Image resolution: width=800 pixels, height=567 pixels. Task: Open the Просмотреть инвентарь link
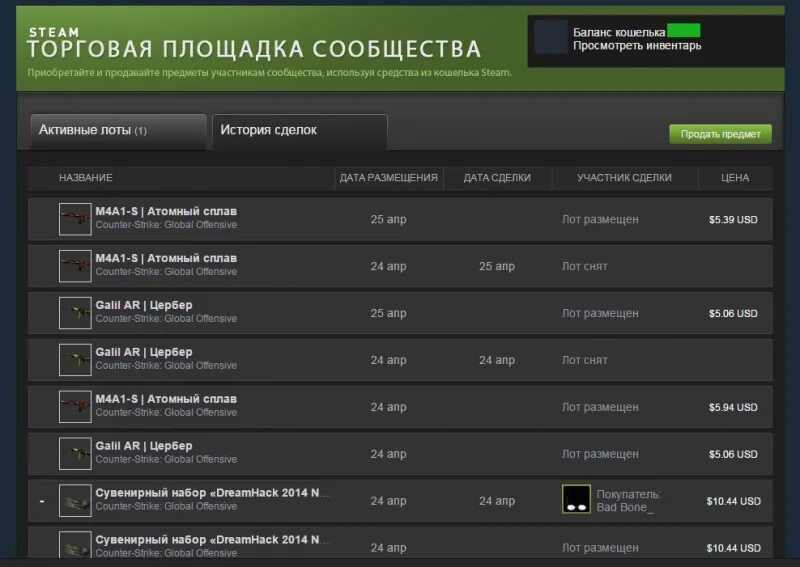coord(637,46)
